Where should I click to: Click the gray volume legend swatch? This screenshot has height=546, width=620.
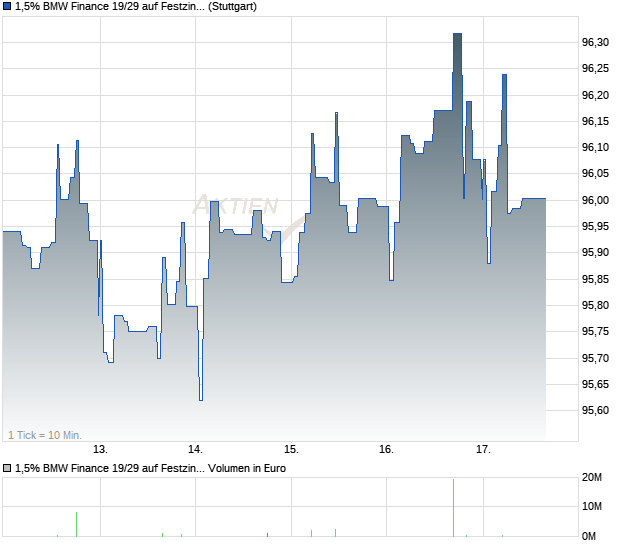[x=7, y=469]
